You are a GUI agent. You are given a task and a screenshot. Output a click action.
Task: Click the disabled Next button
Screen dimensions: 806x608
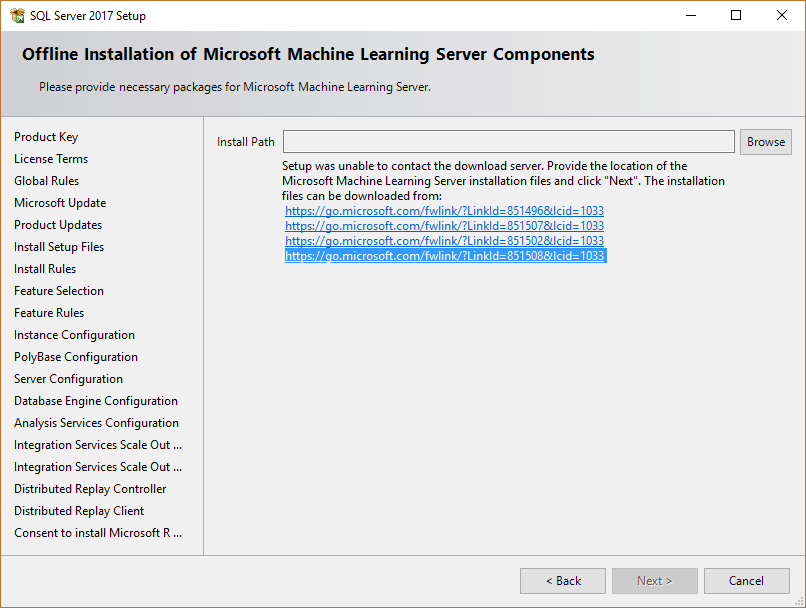pos(654,581)
